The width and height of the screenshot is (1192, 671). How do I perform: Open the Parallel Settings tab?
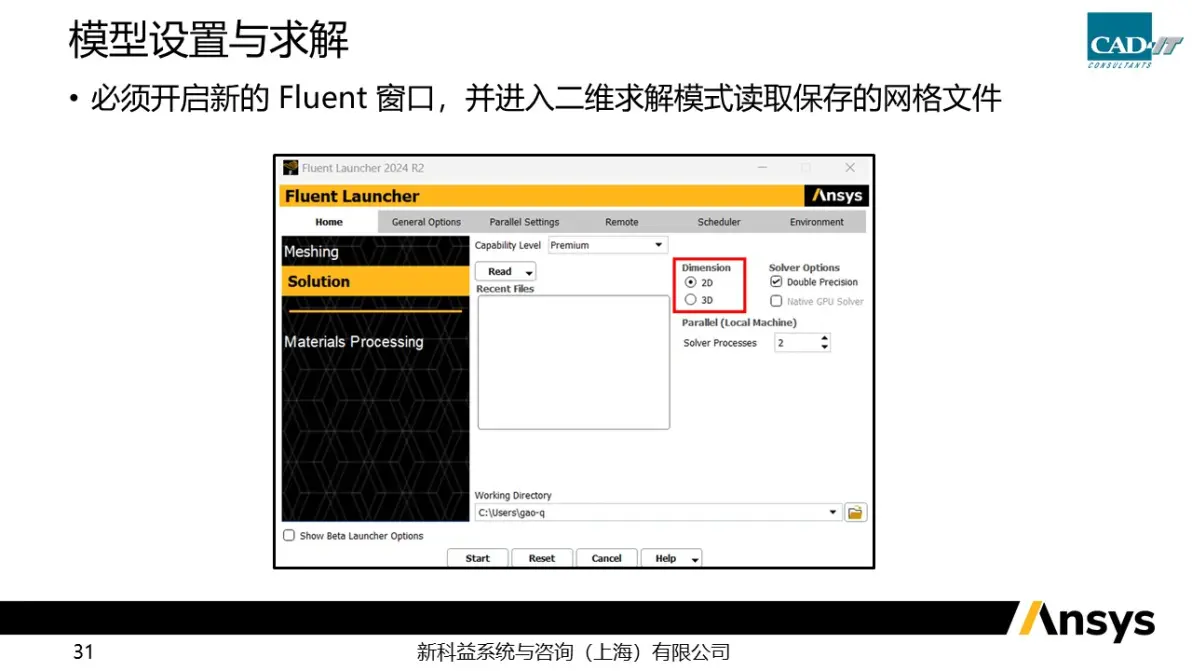point(525,223)
